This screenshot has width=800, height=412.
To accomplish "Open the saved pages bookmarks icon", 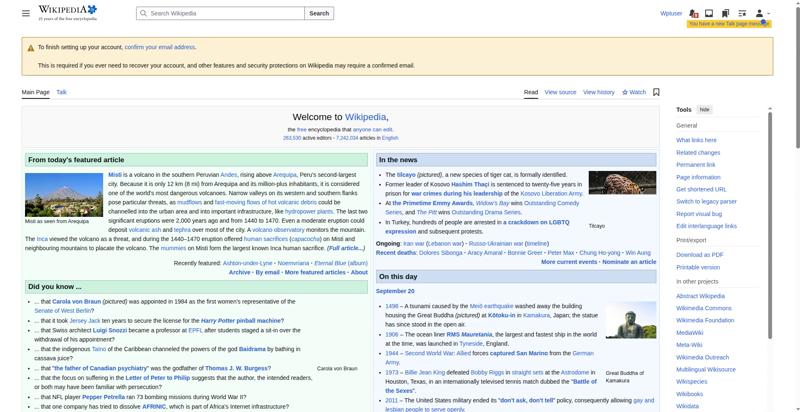I will 725,13.
